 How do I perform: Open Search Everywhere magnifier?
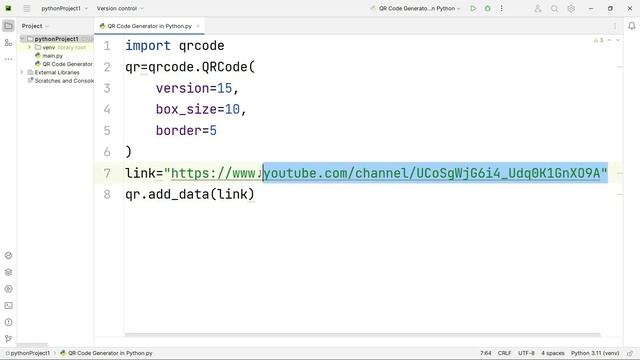(554, 8)
